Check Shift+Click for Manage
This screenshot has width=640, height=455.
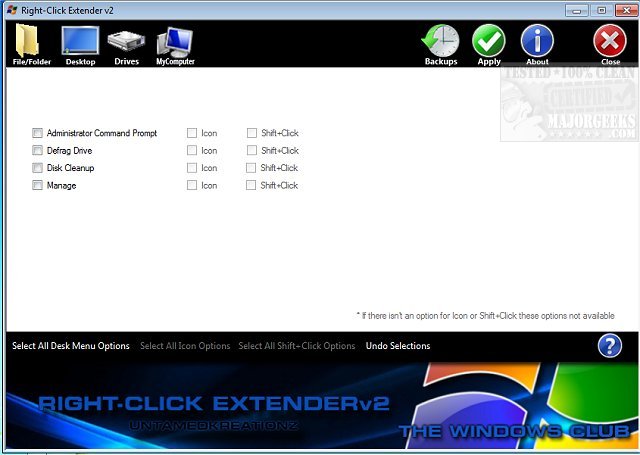tap(251, 185)
